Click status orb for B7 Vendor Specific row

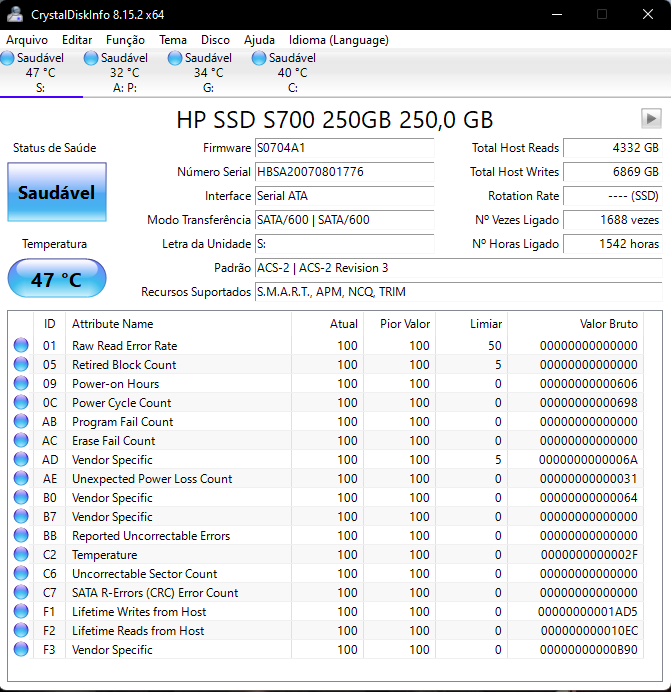point(21,516)
